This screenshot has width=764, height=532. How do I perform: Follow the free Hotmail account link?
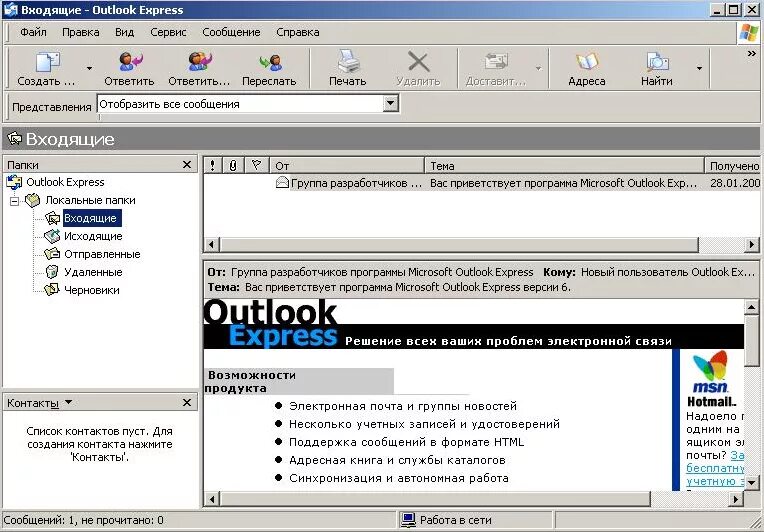tap(715, 468)
